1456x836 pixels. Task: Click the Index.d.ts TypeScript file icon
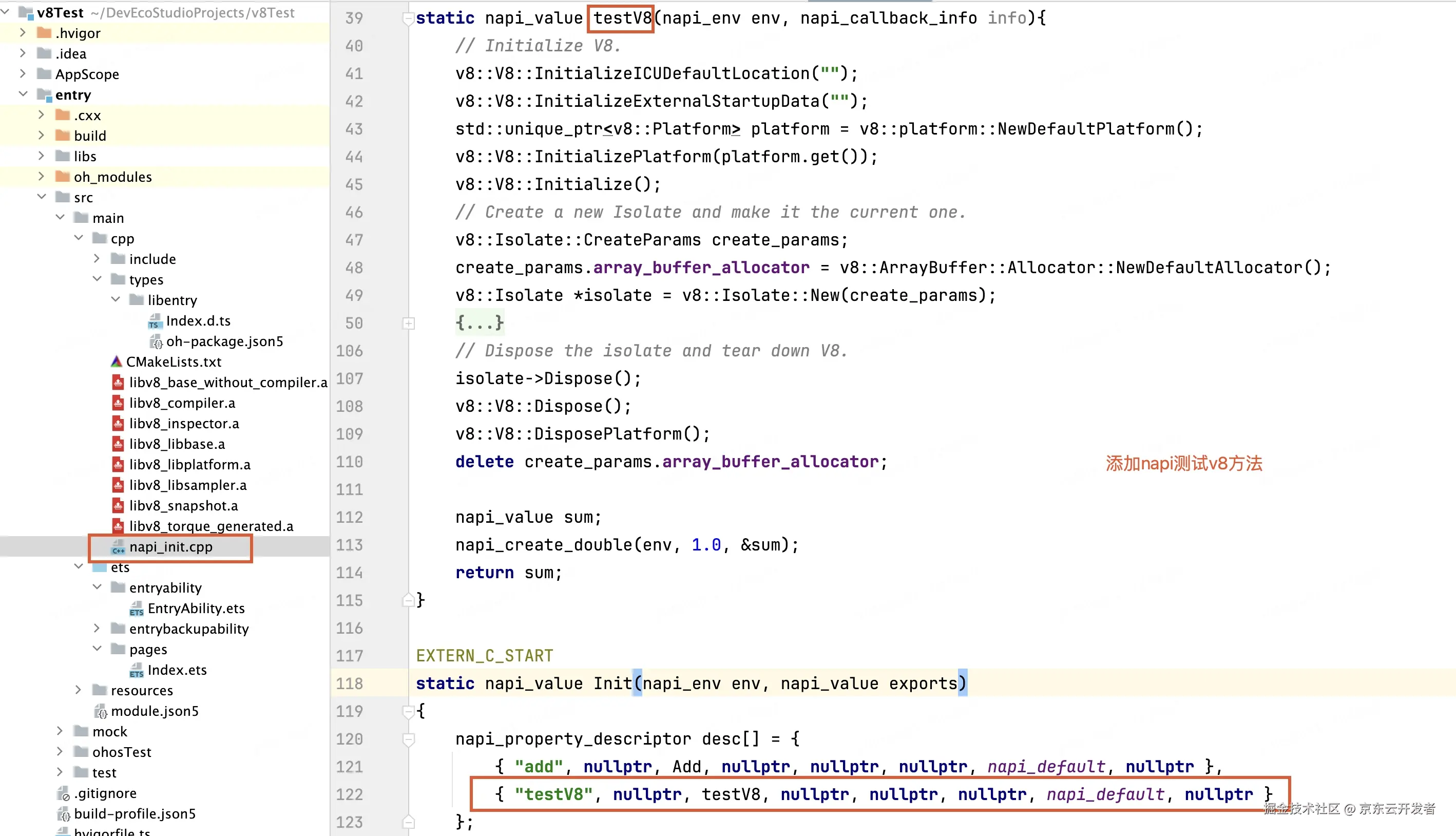(155, 321)
